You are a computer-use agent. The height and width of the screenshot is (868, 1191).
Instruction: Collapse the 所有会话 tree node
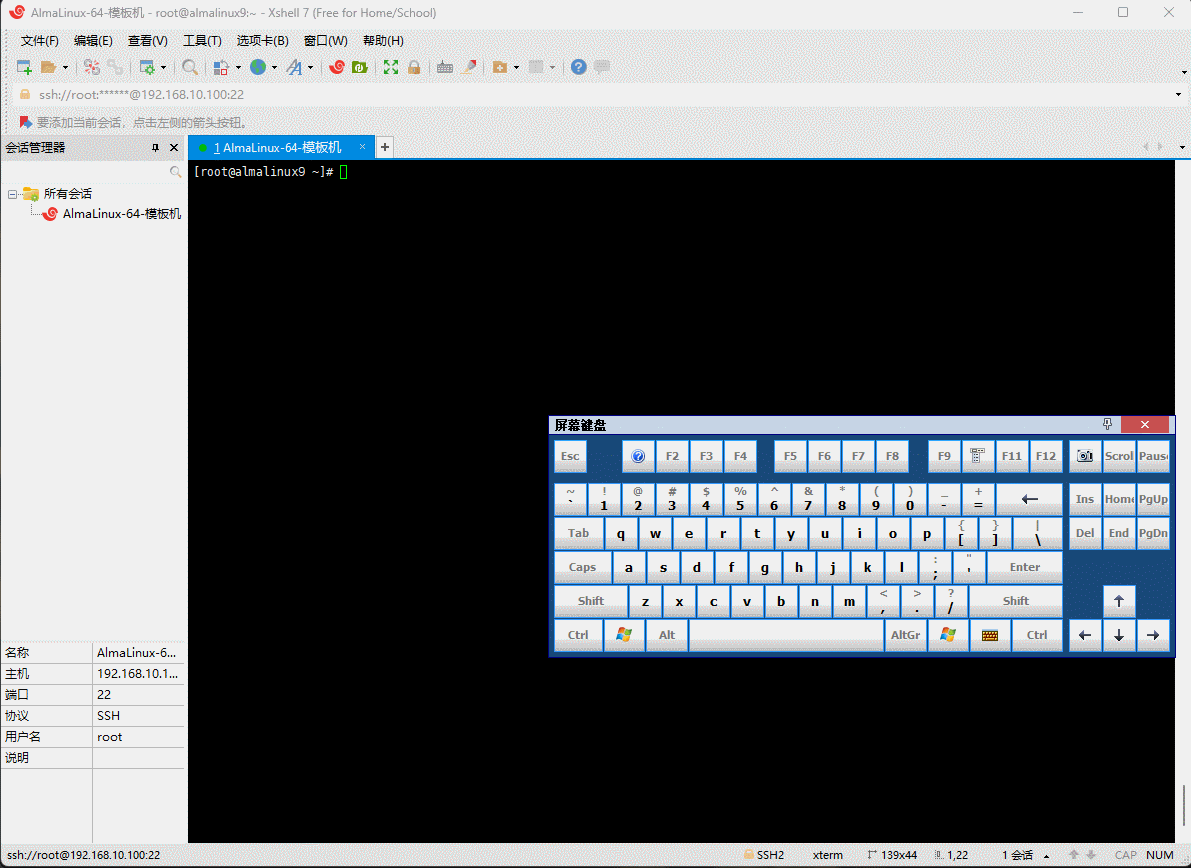coord(13,194)
